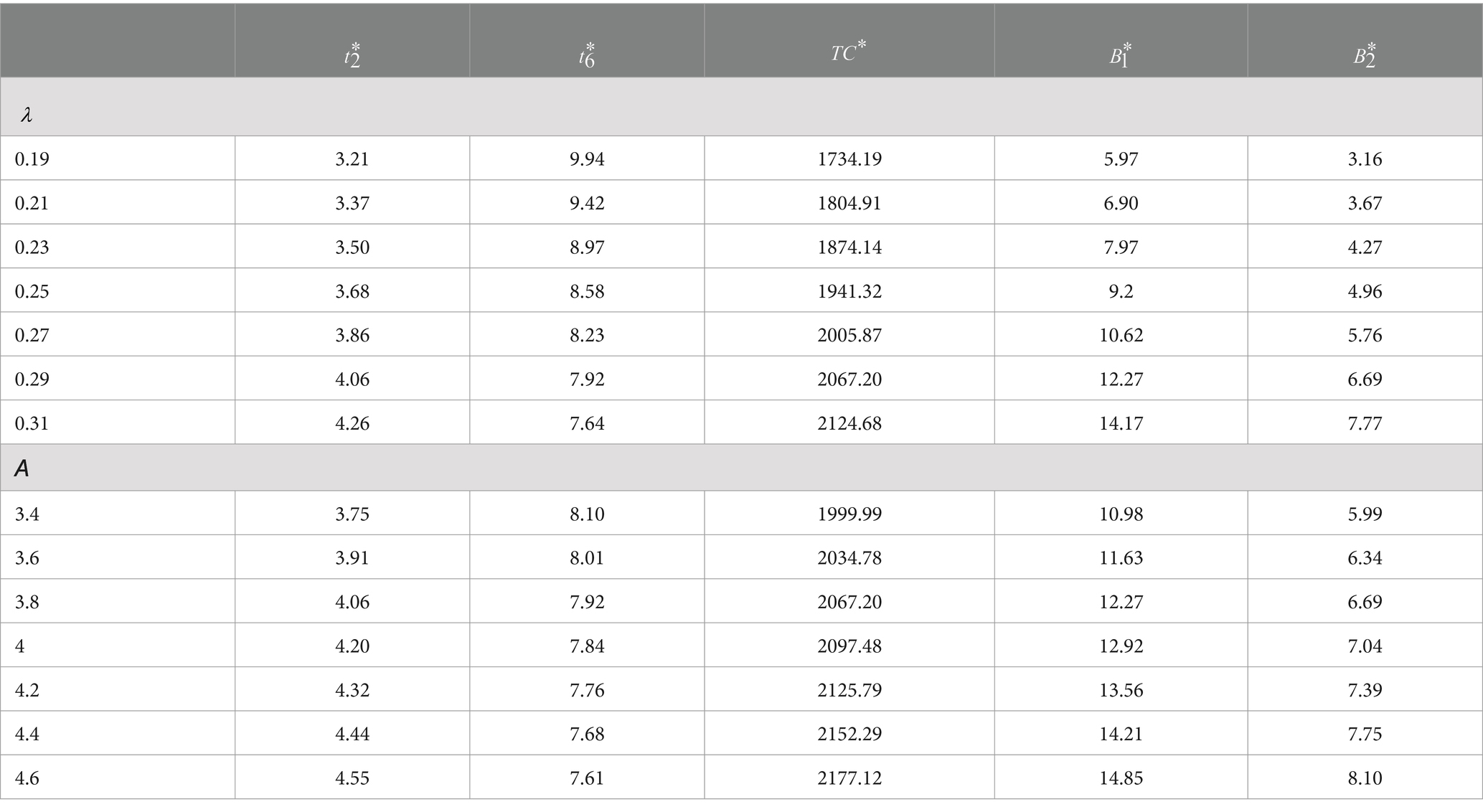The height and width of the screenshot is (812, 1483).
Task: Select the final B2* value 8.10
Action: pos(1365,778)
